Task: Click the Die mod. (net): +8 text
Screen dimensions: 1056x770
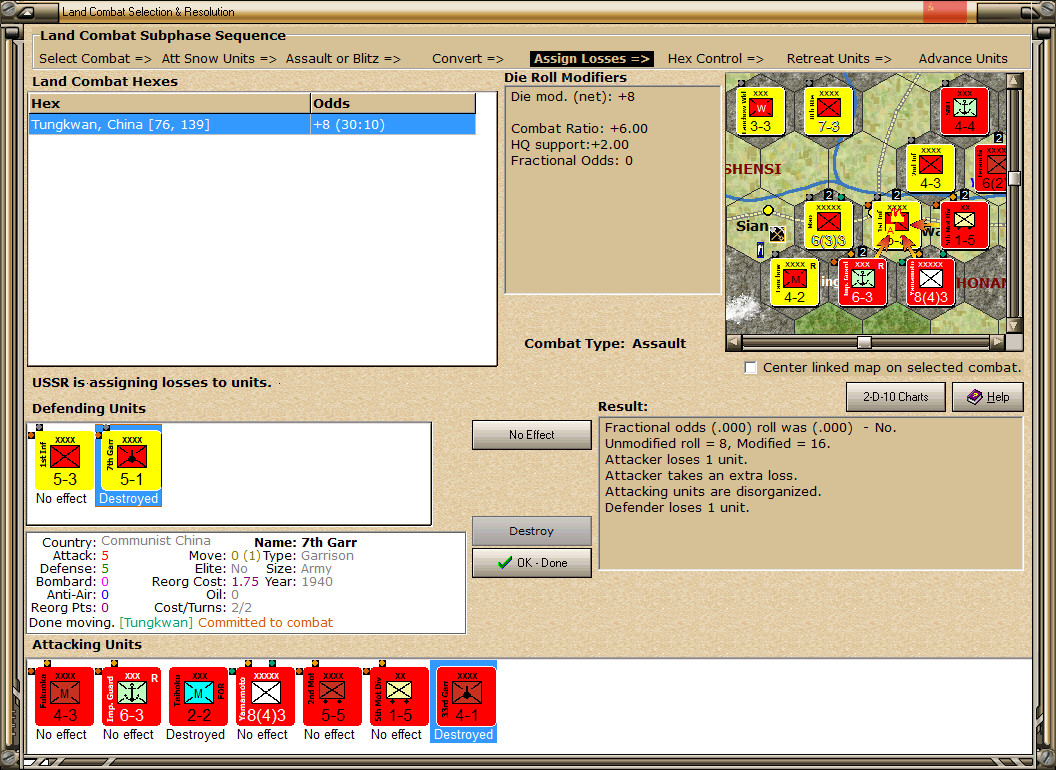Action: coord(572,96)
